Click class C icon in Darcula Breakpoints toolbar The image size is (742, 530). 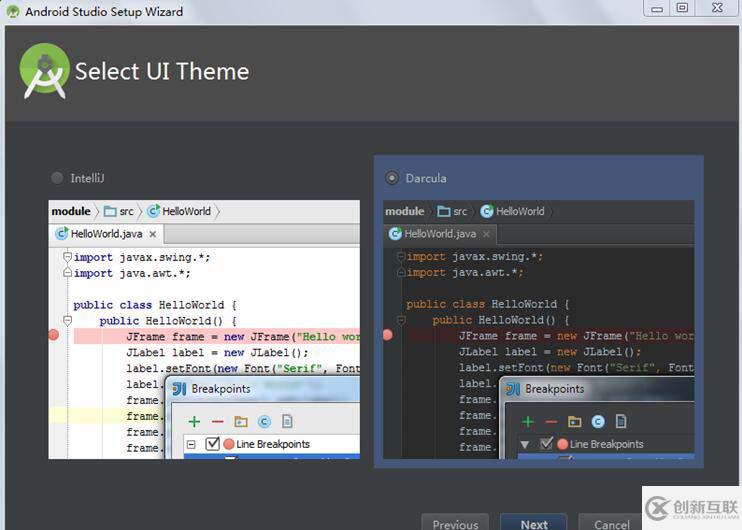598,422
